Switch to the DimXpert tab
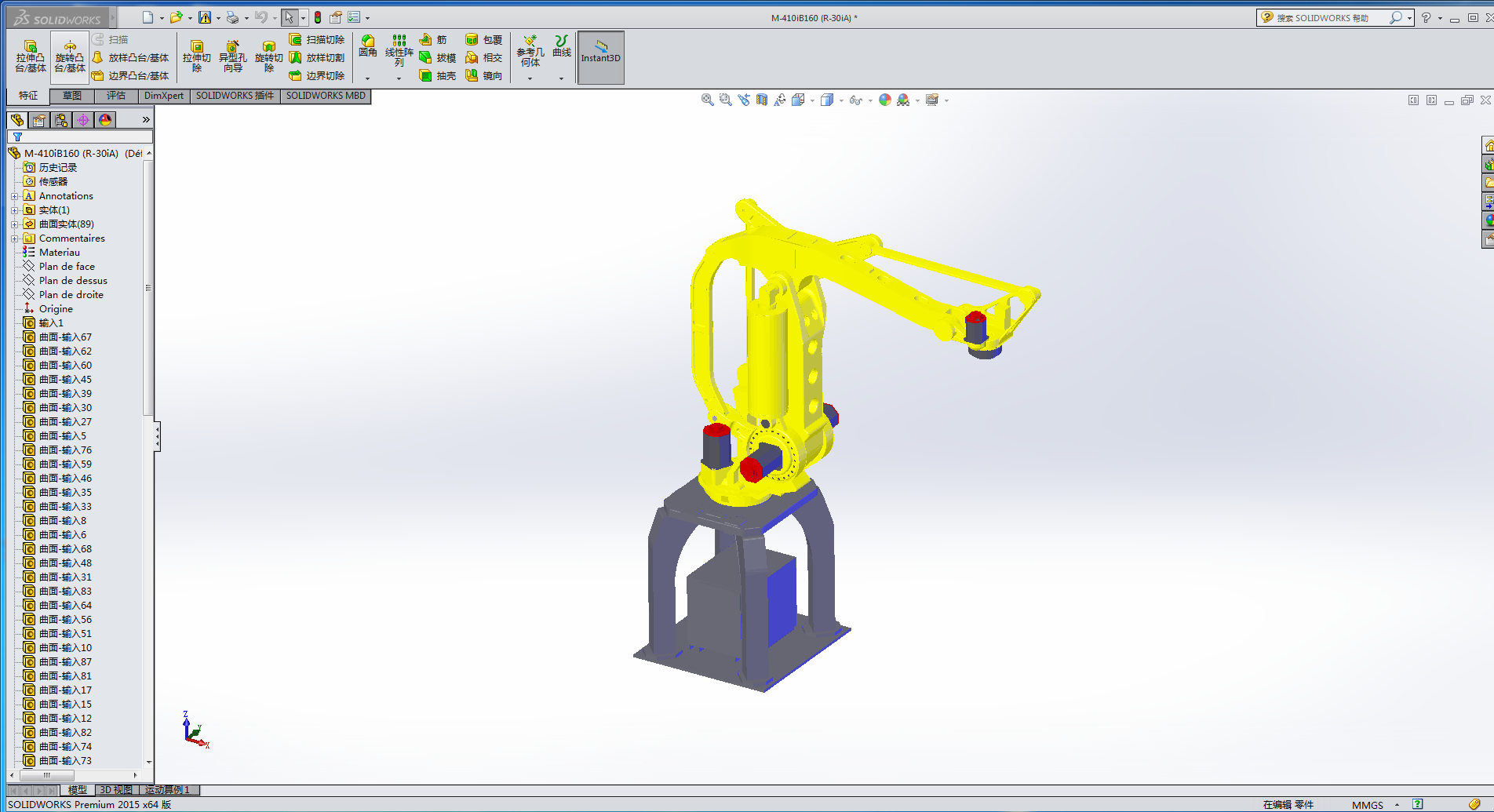 point(163,96)
